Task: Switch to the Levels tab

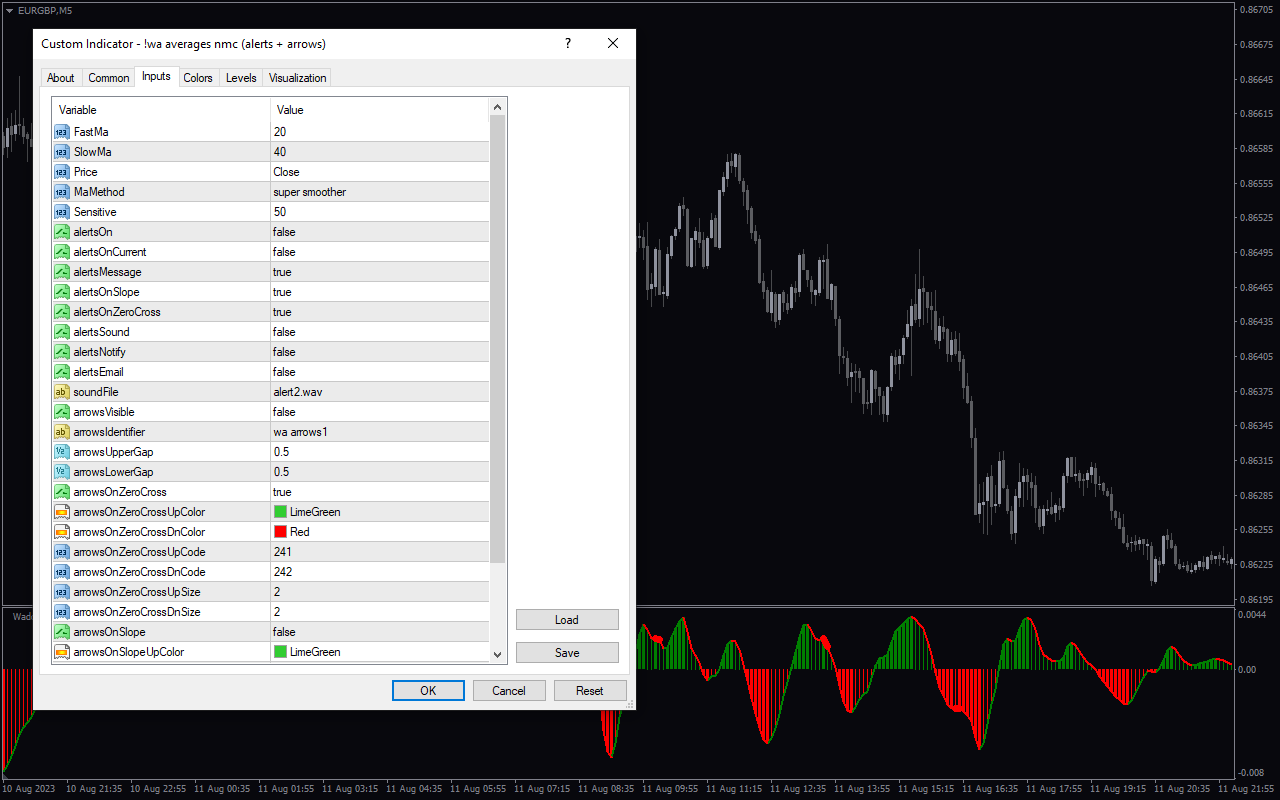Action: [241, 77]
